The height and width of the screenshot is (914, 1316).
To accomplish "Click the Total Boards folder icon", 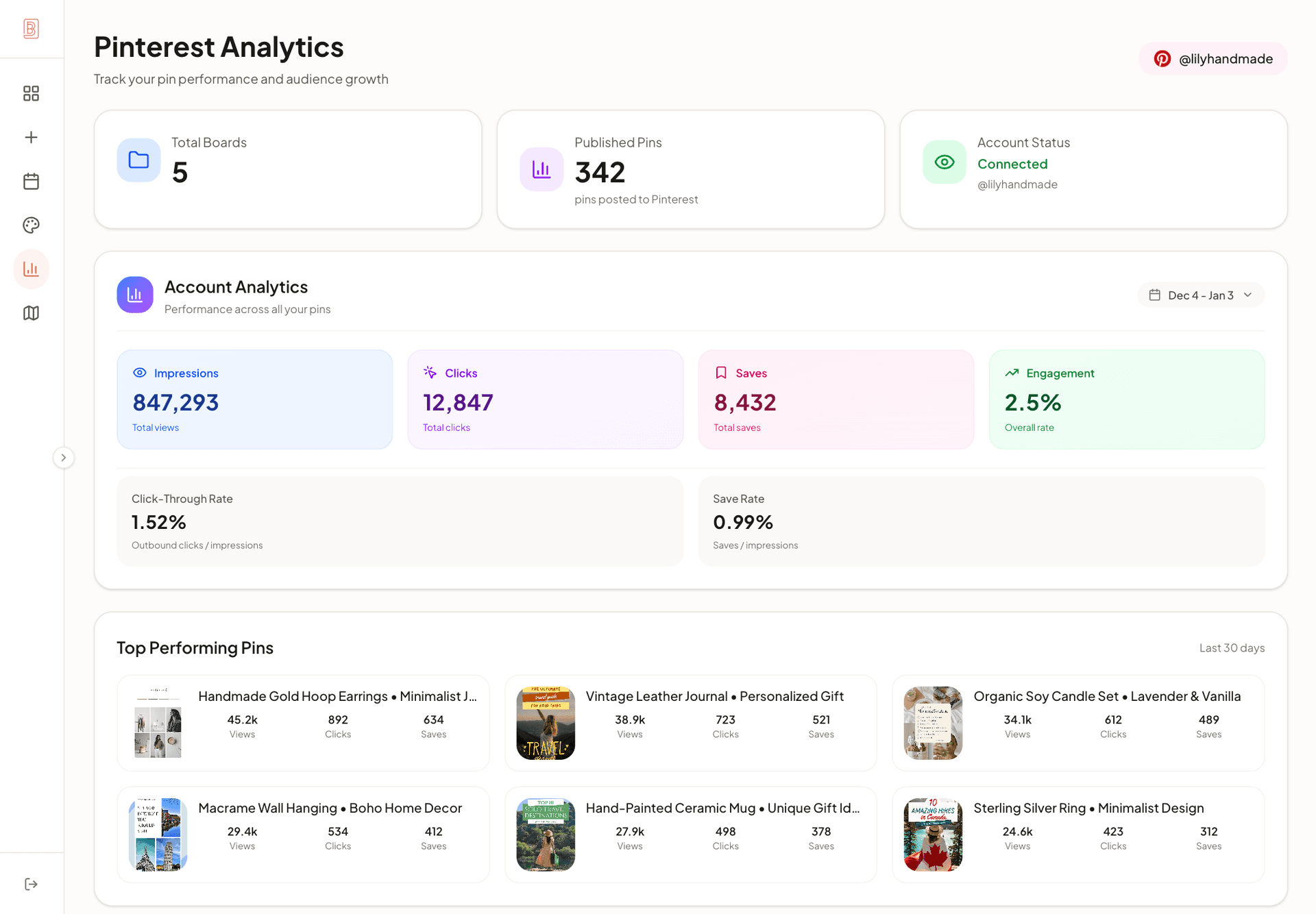I will [138, 160].
